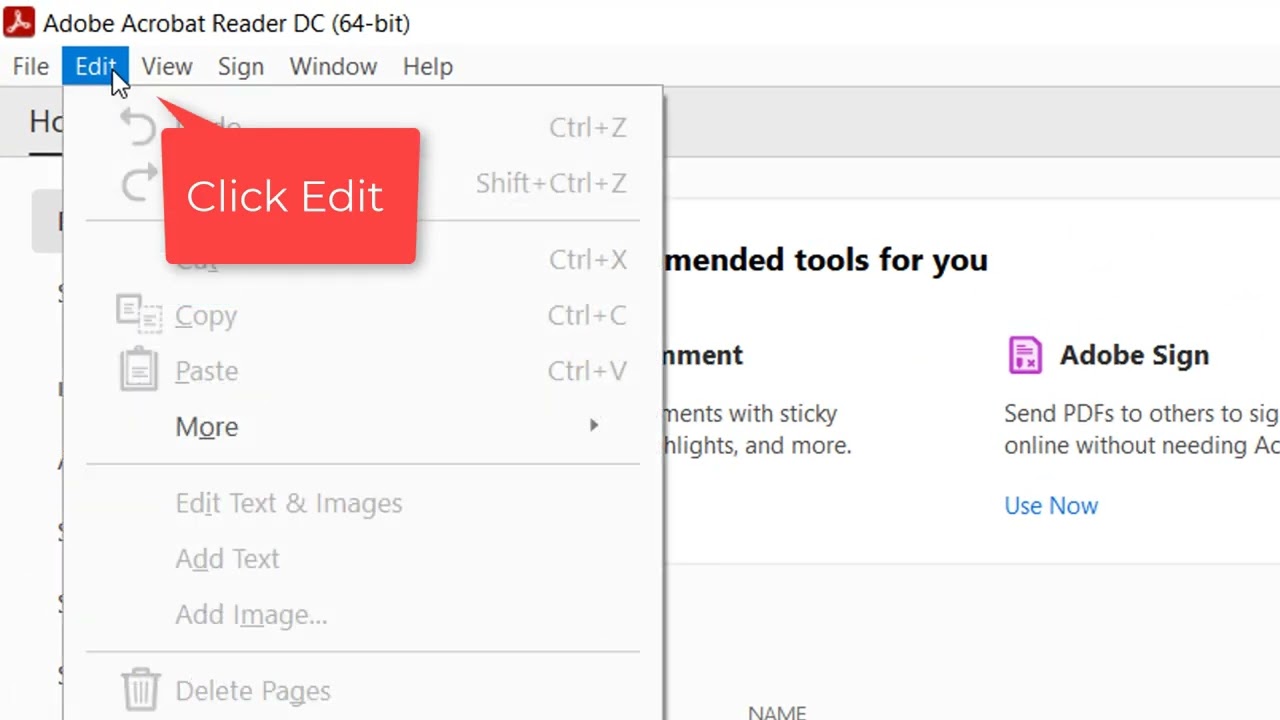Click the Paste clipboard icon
Screen dimensions: 1280x720
tap(139, 370)
